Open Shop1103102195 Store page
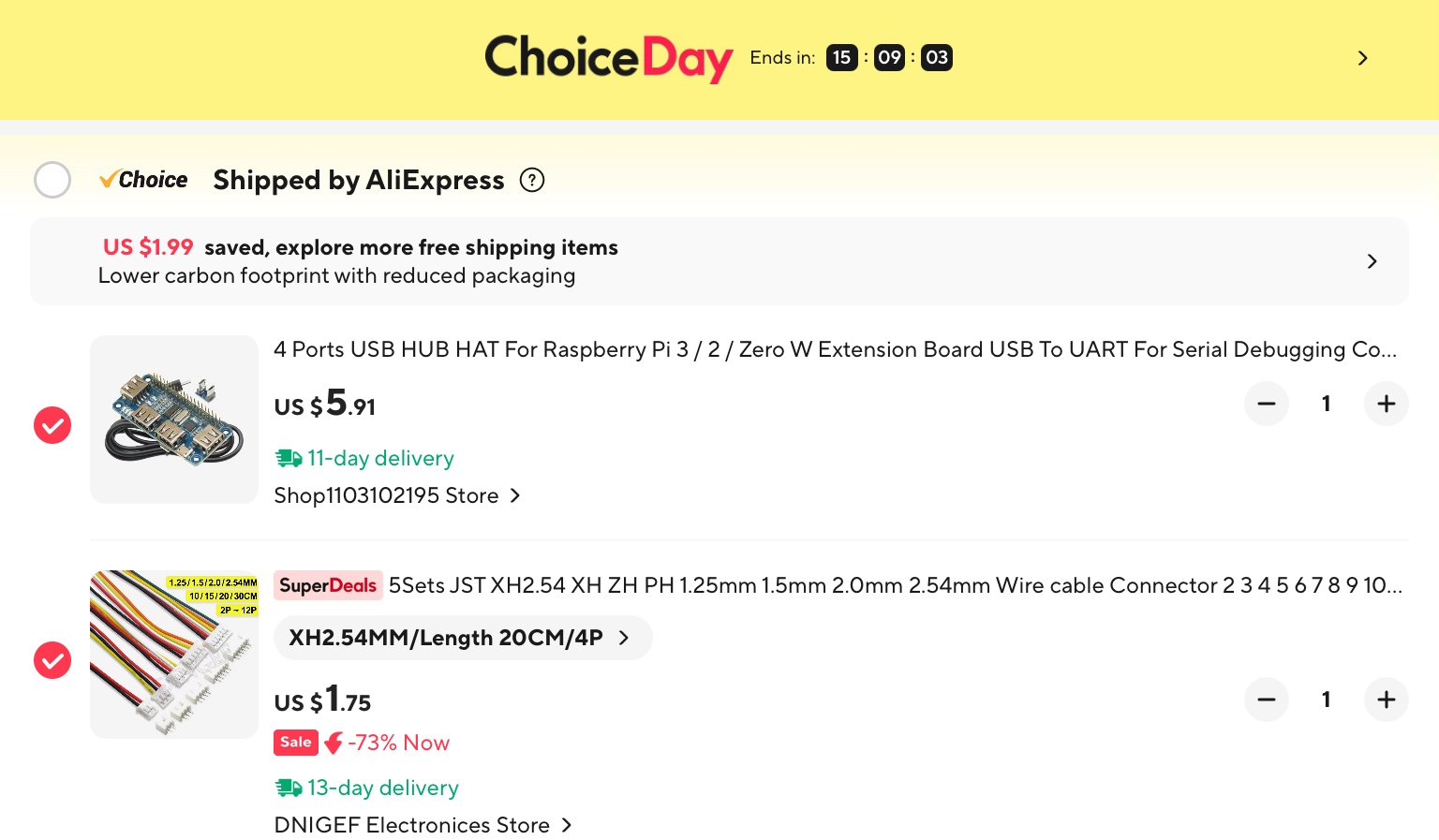This screenshot has height=840, width=1439. (x=396, y=495)
